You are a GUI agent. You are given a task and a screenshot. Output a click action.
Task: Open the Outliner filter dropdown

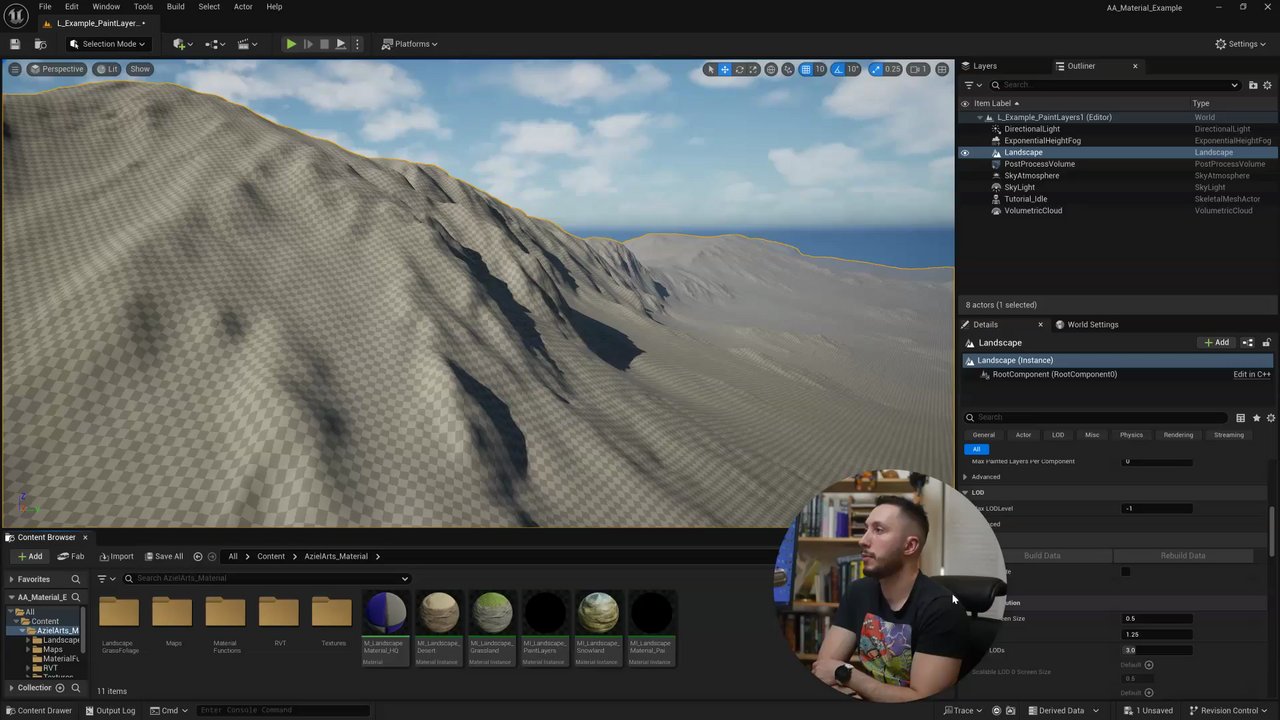tap(973, 85)
